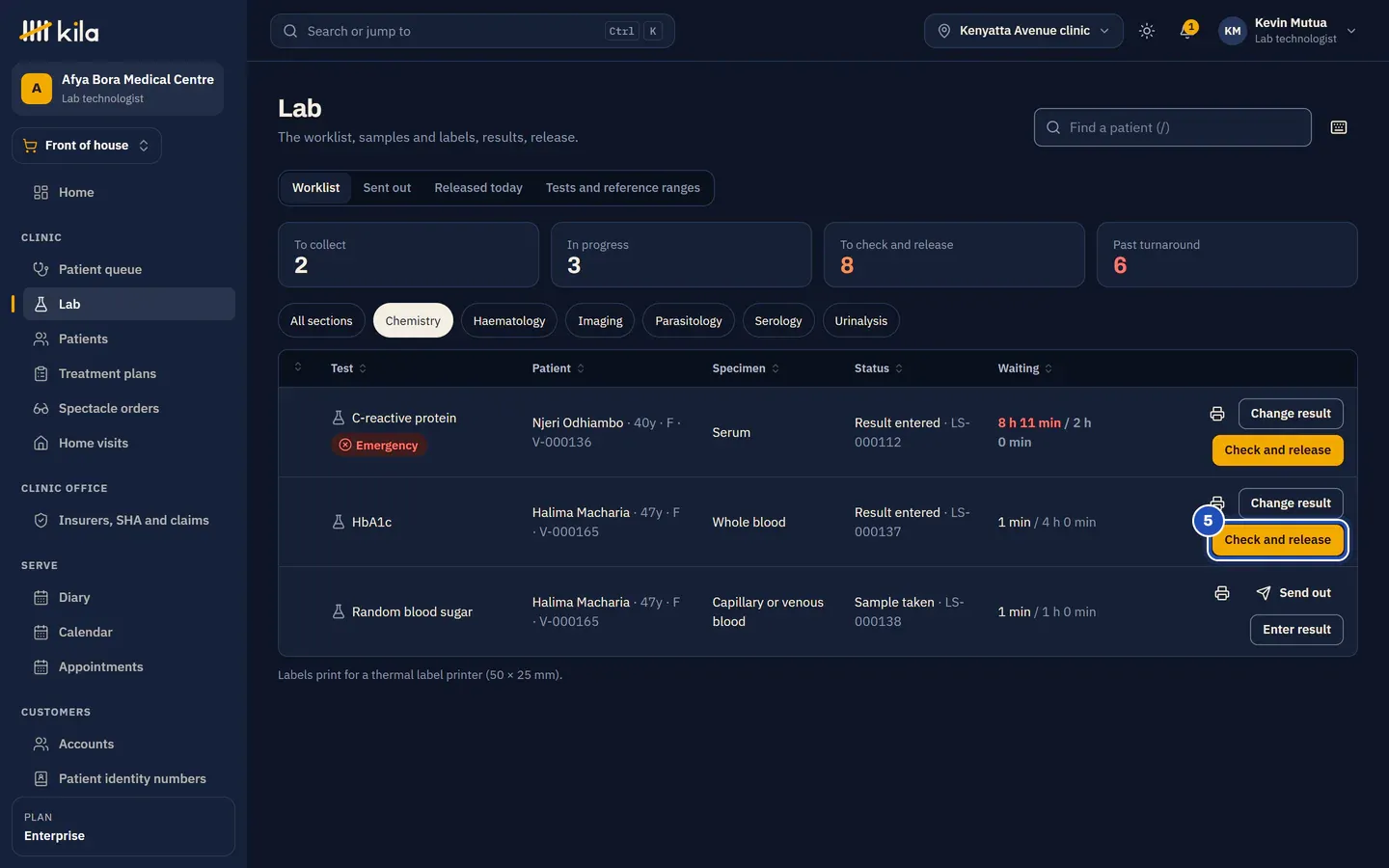Open Treatment plans page

(129, 374)
